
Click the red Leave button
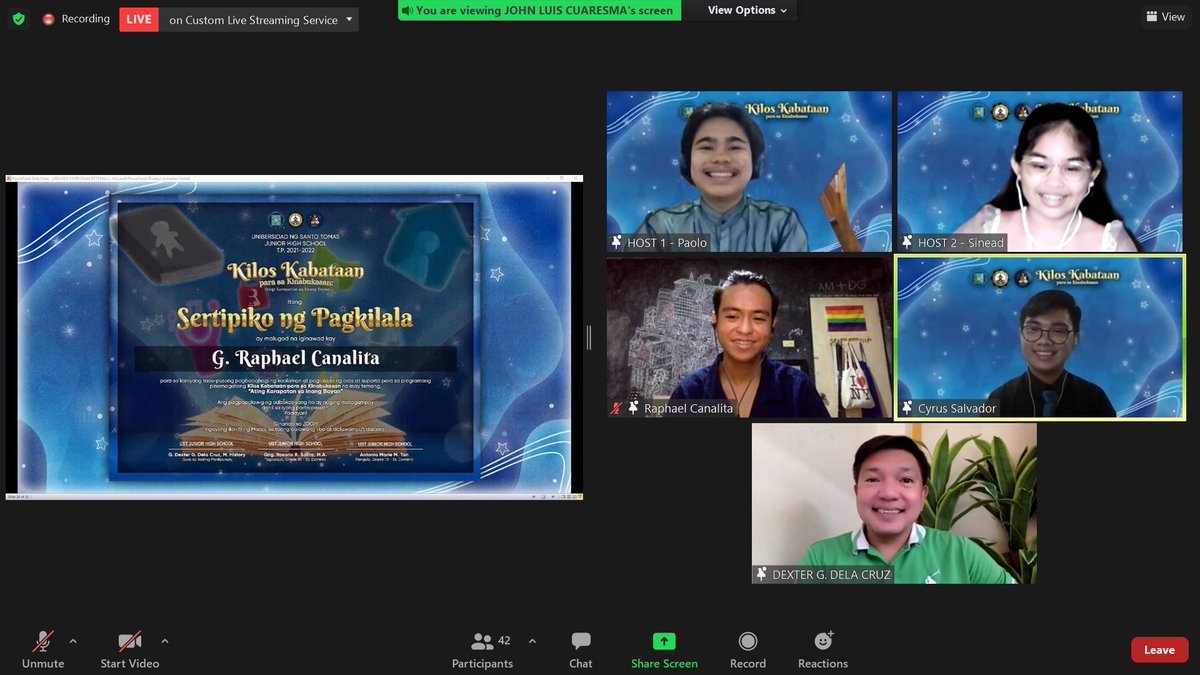point(1159,650)
